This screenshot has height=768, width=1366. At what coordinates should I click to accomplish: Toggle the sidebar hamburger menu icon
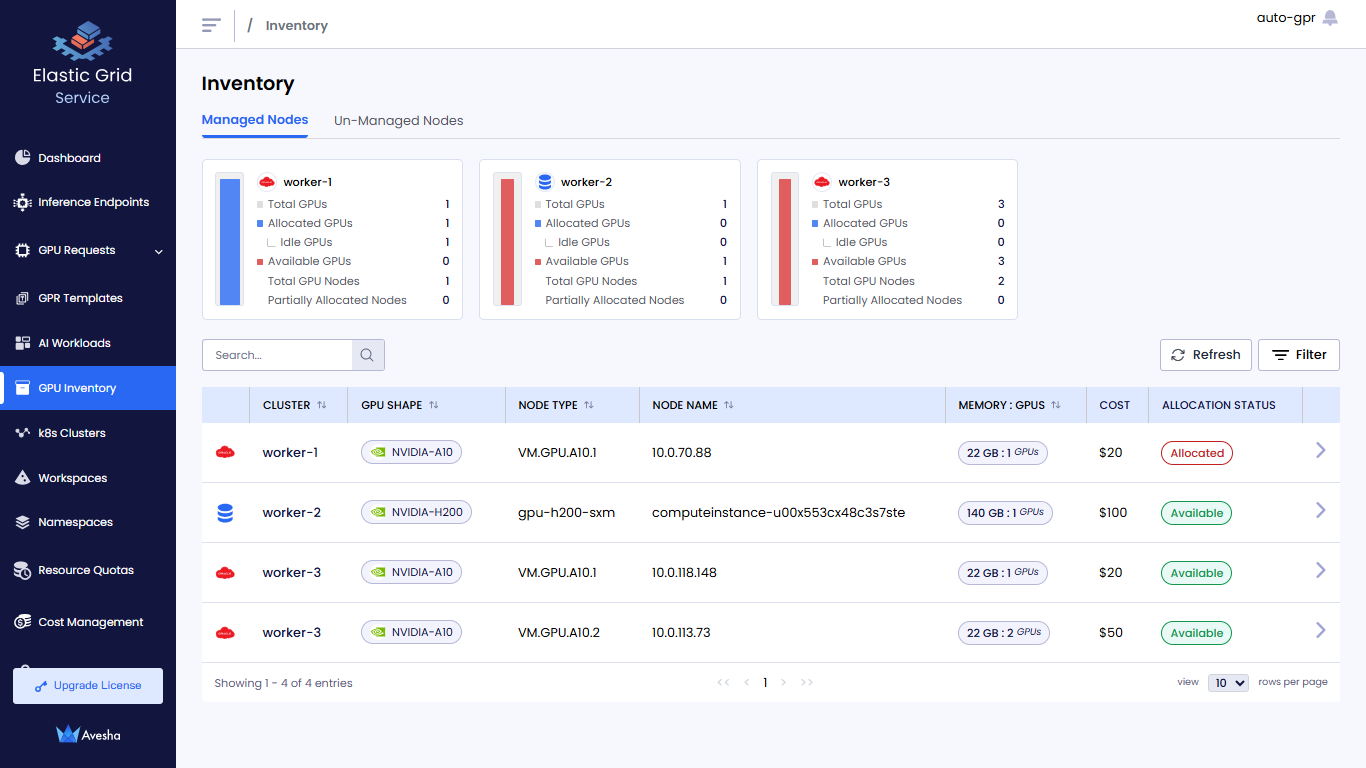click(211, 25)
